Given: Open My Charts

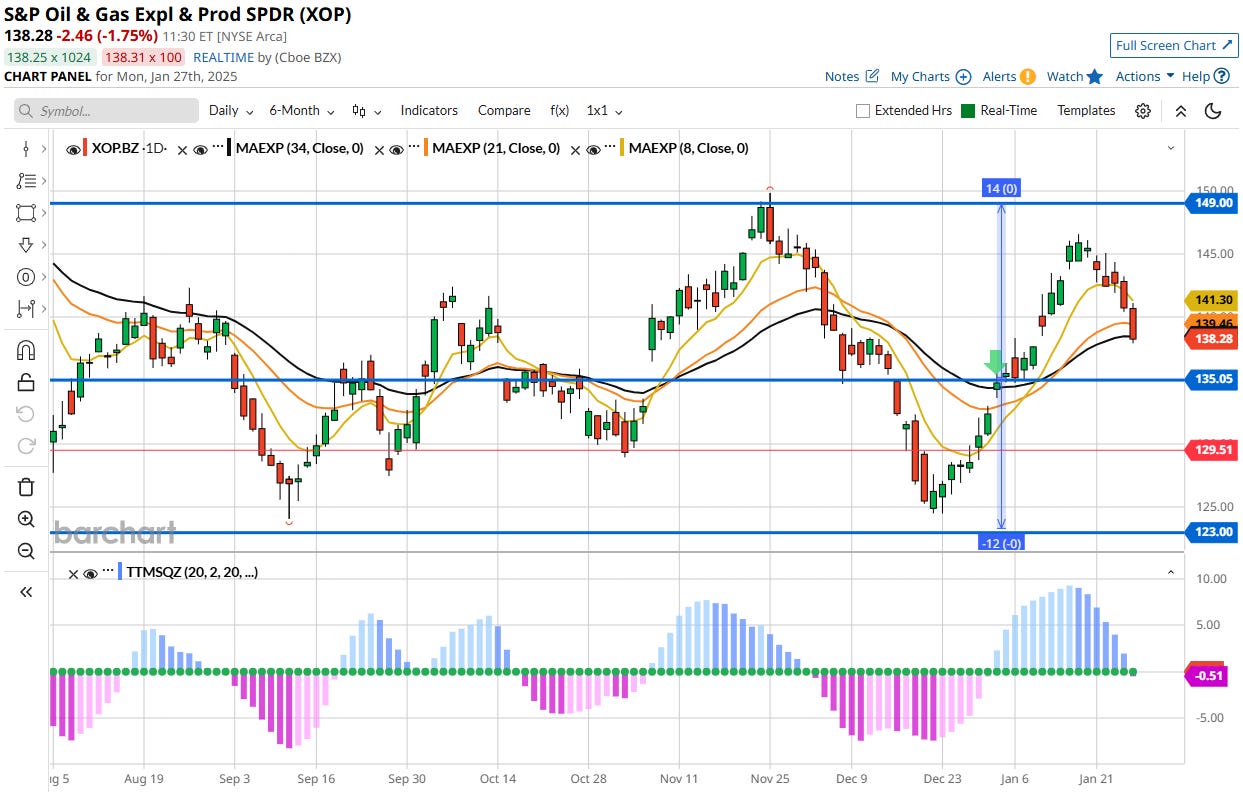Looking at the screenshot, I should (931, 76).
